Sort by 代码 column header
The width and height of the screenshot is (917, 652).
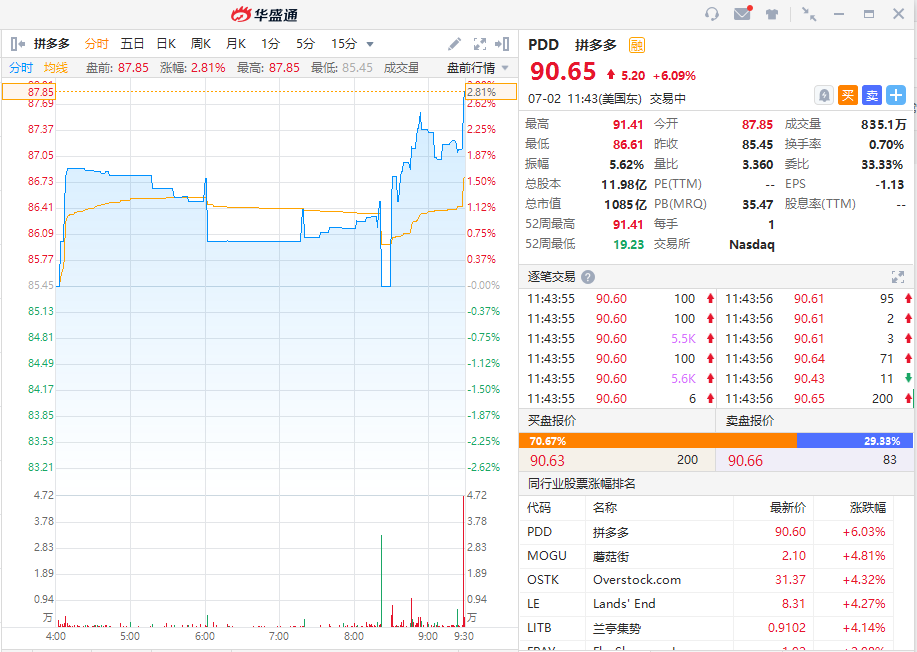coord(539,508)
